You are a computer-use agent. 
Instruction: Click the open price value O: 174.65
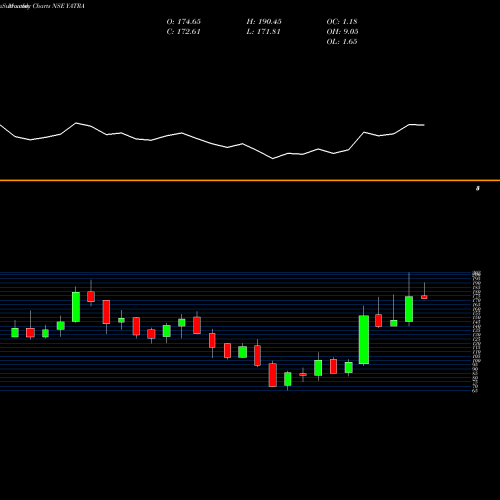pyautogui.click(x=184, y=22)
